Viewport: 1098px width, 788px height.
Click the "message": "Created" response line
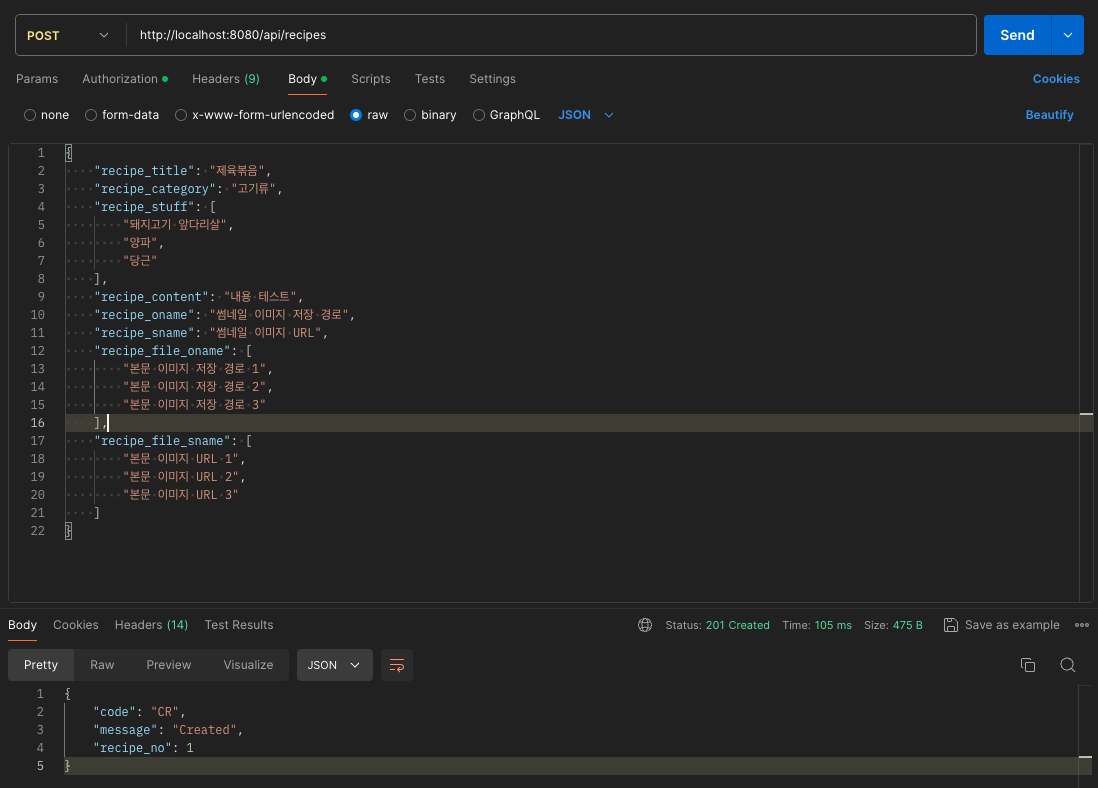coord(168,730)
